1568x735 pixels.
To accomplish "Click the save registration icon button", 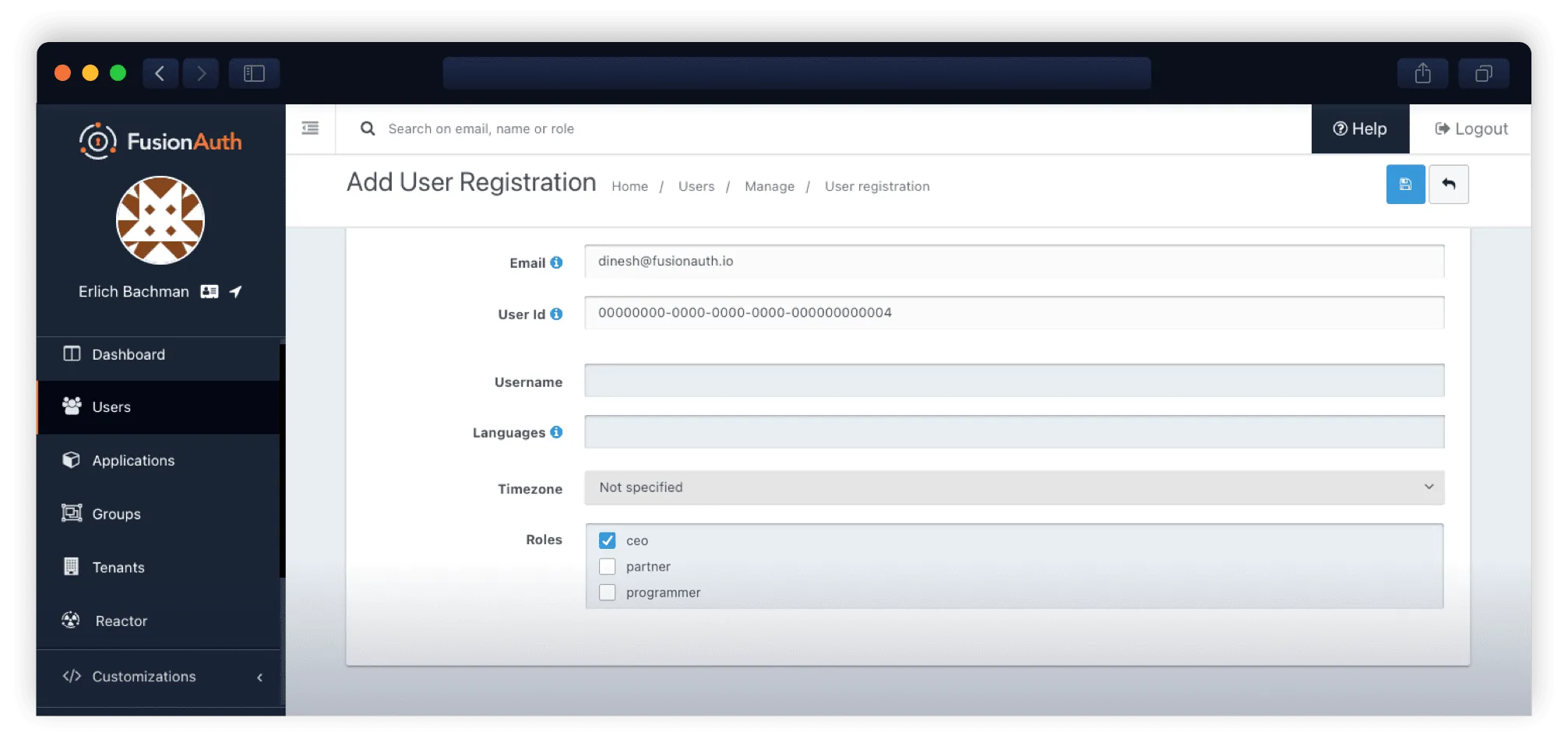I will (1405, 185).
